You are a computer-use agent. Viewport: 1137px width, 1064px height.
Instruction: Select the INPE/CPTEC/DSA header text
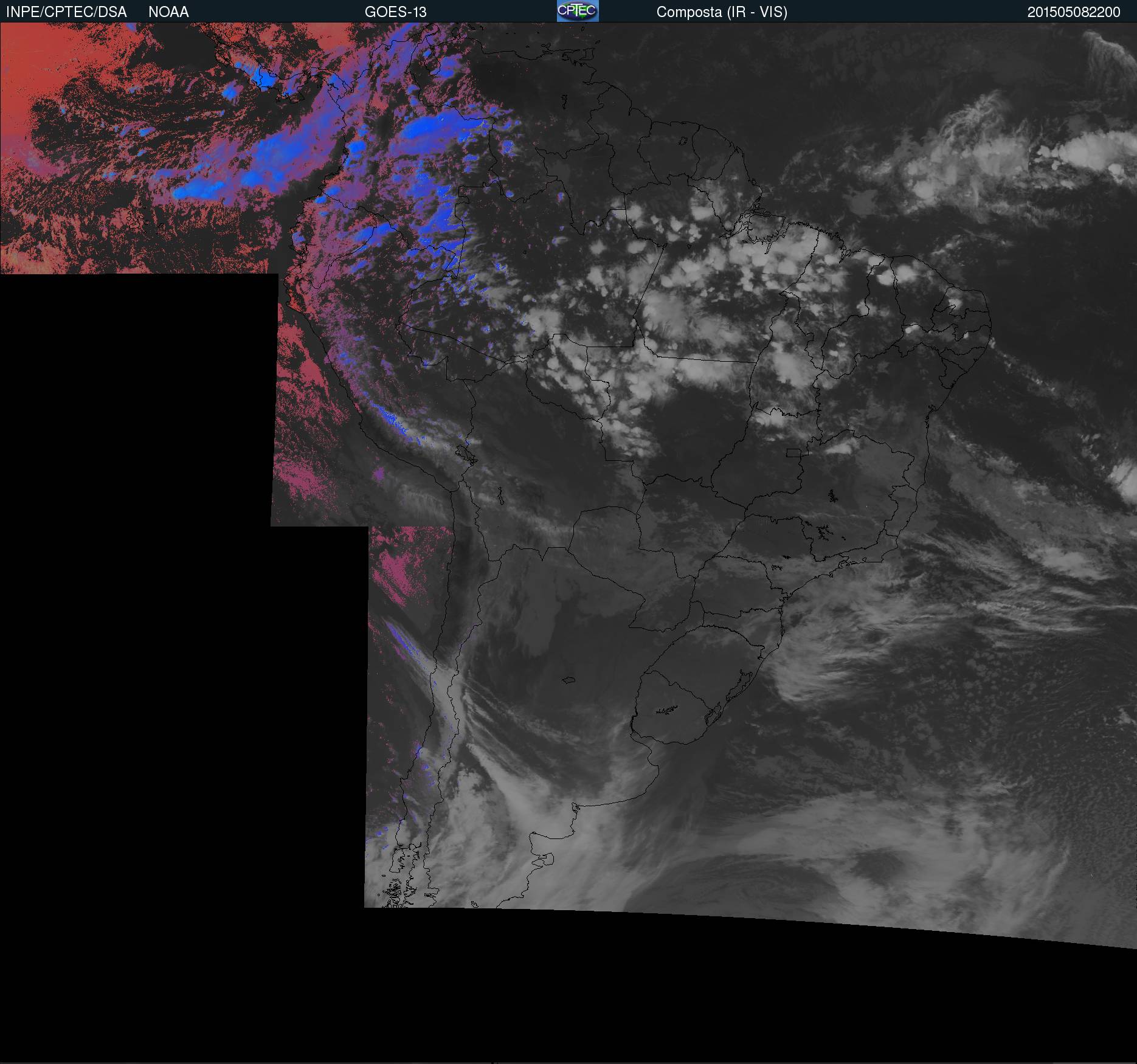tap(66, 12)
